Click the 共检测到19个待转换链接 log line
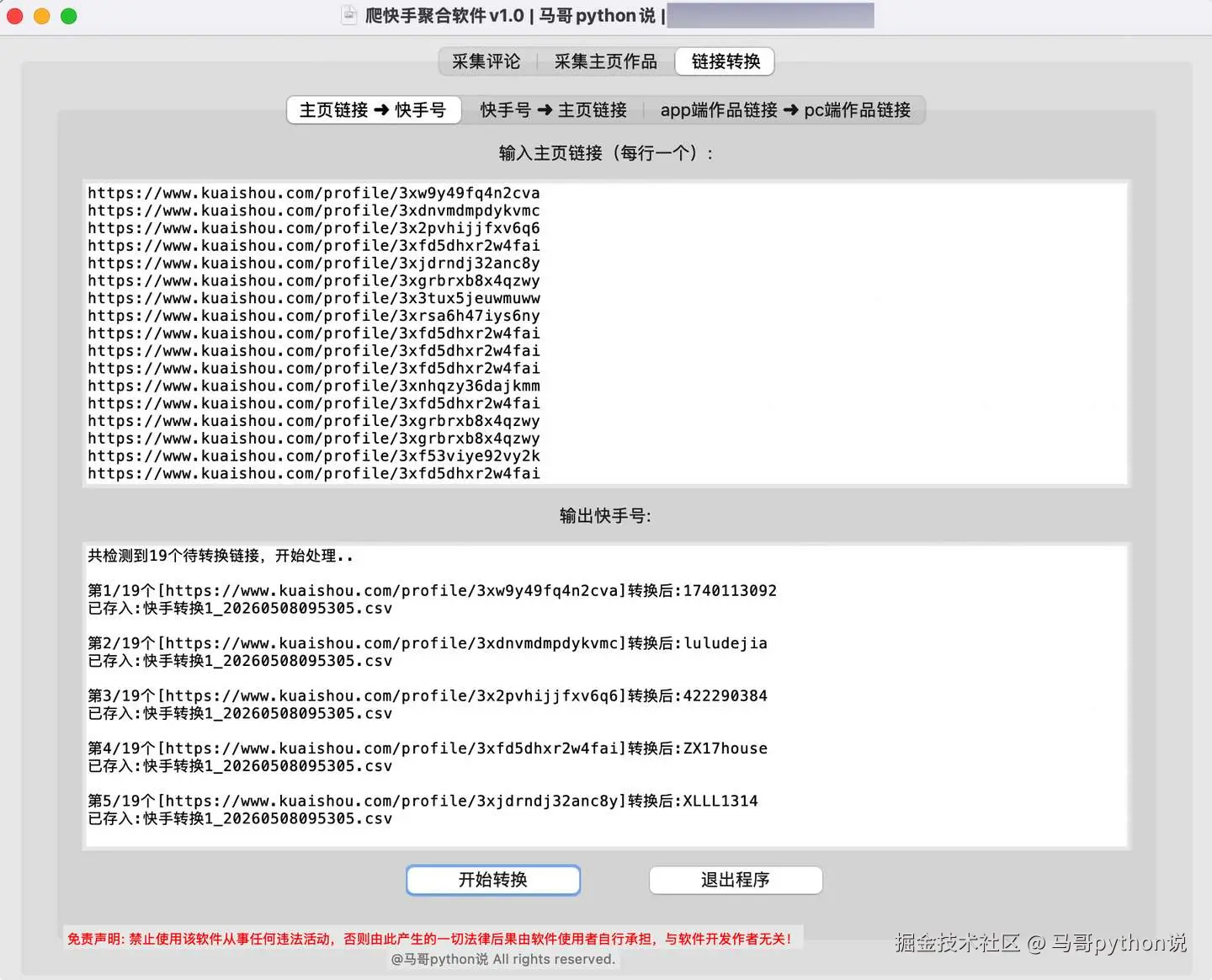Screen dimensions: 1212x980 [x=221, y=556]
